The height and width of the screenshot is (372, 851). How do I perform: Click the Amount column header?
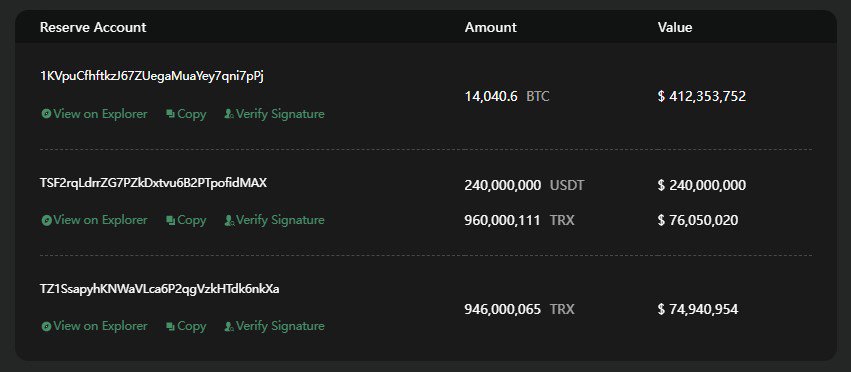pos(491,27)
